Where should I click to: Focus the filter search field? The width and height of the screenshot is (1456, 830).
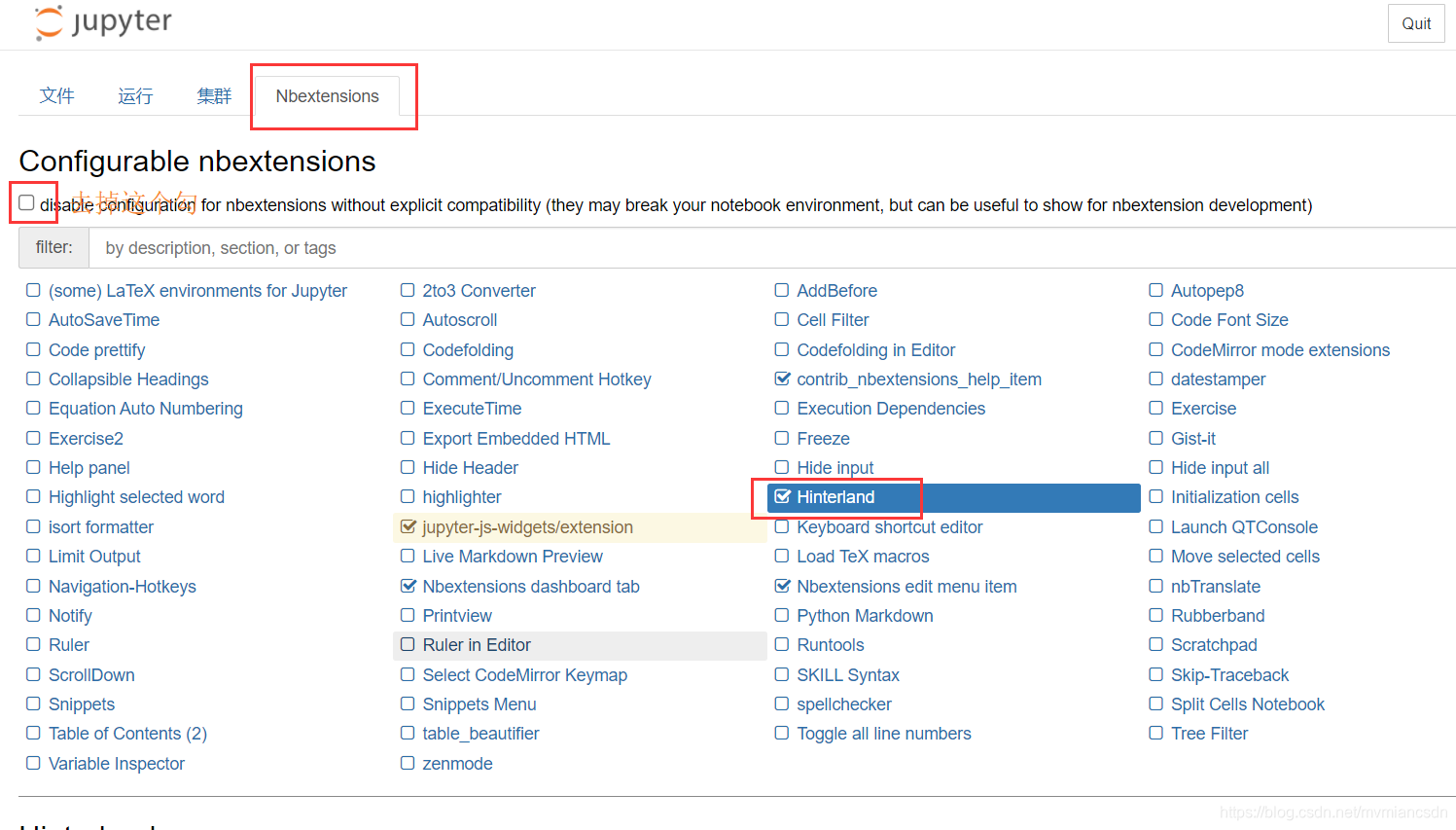tap(772, 248)
